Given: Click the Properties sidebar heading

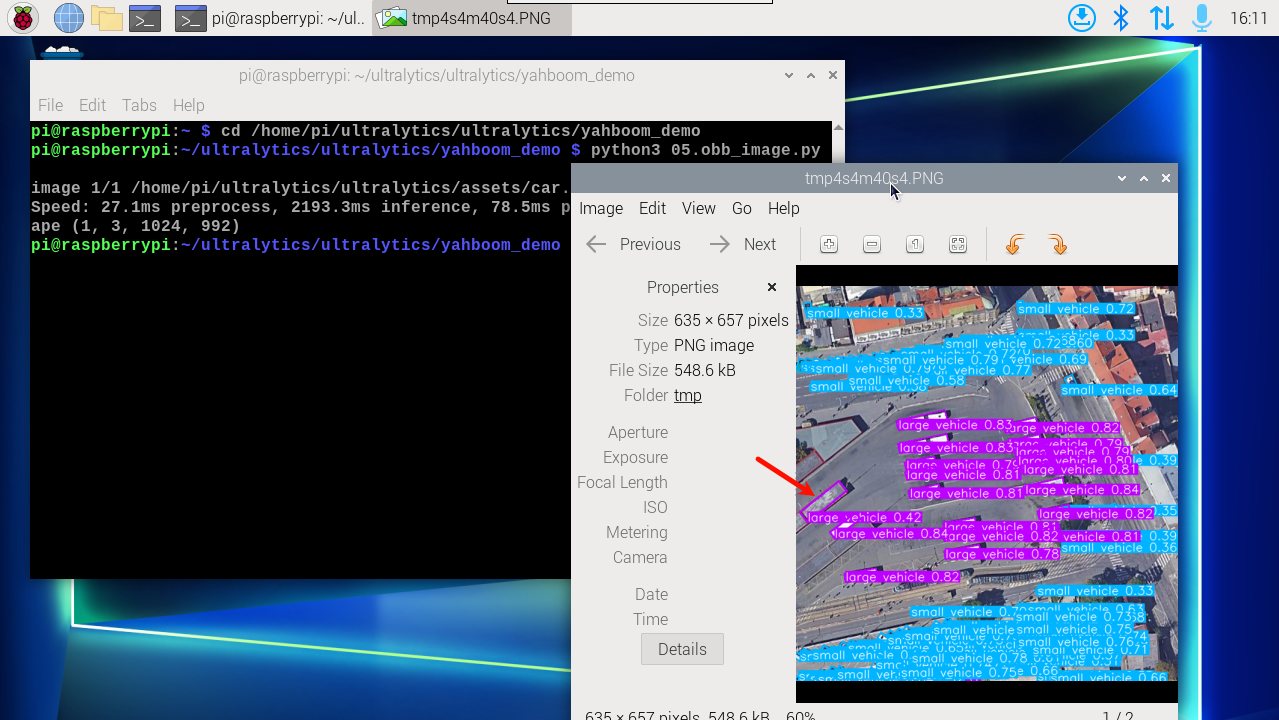Looking at the screenshot, I should click(x=683, y=287).
